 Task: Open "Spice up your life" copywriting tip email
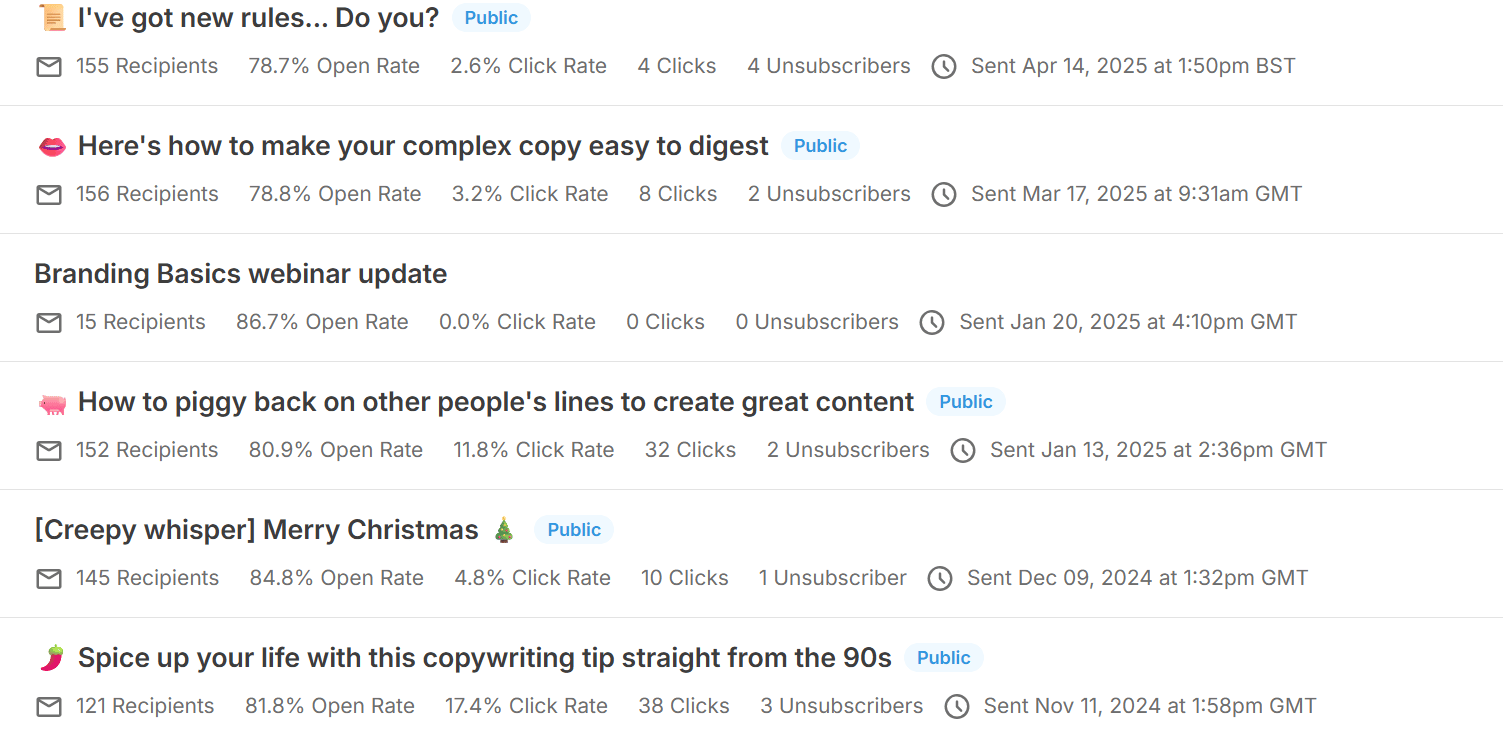485,658
